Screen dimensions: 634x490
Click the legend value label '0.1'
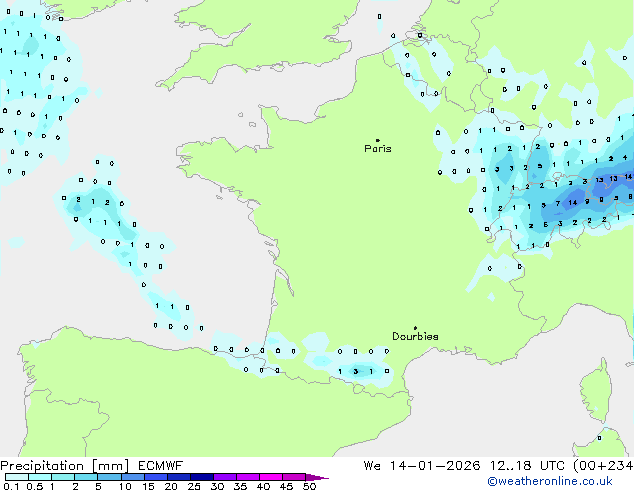click(11, 486)
